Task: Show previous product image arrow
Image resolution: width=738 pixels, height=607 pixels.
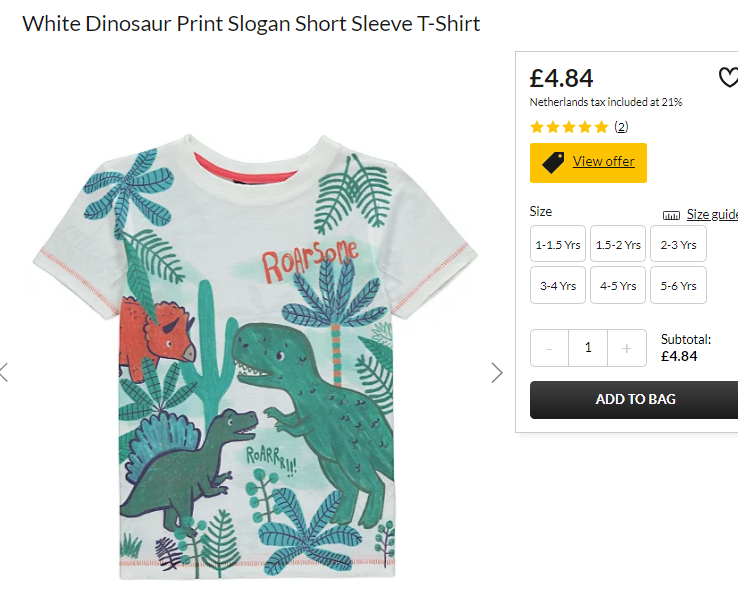Action: coord(4,372)
